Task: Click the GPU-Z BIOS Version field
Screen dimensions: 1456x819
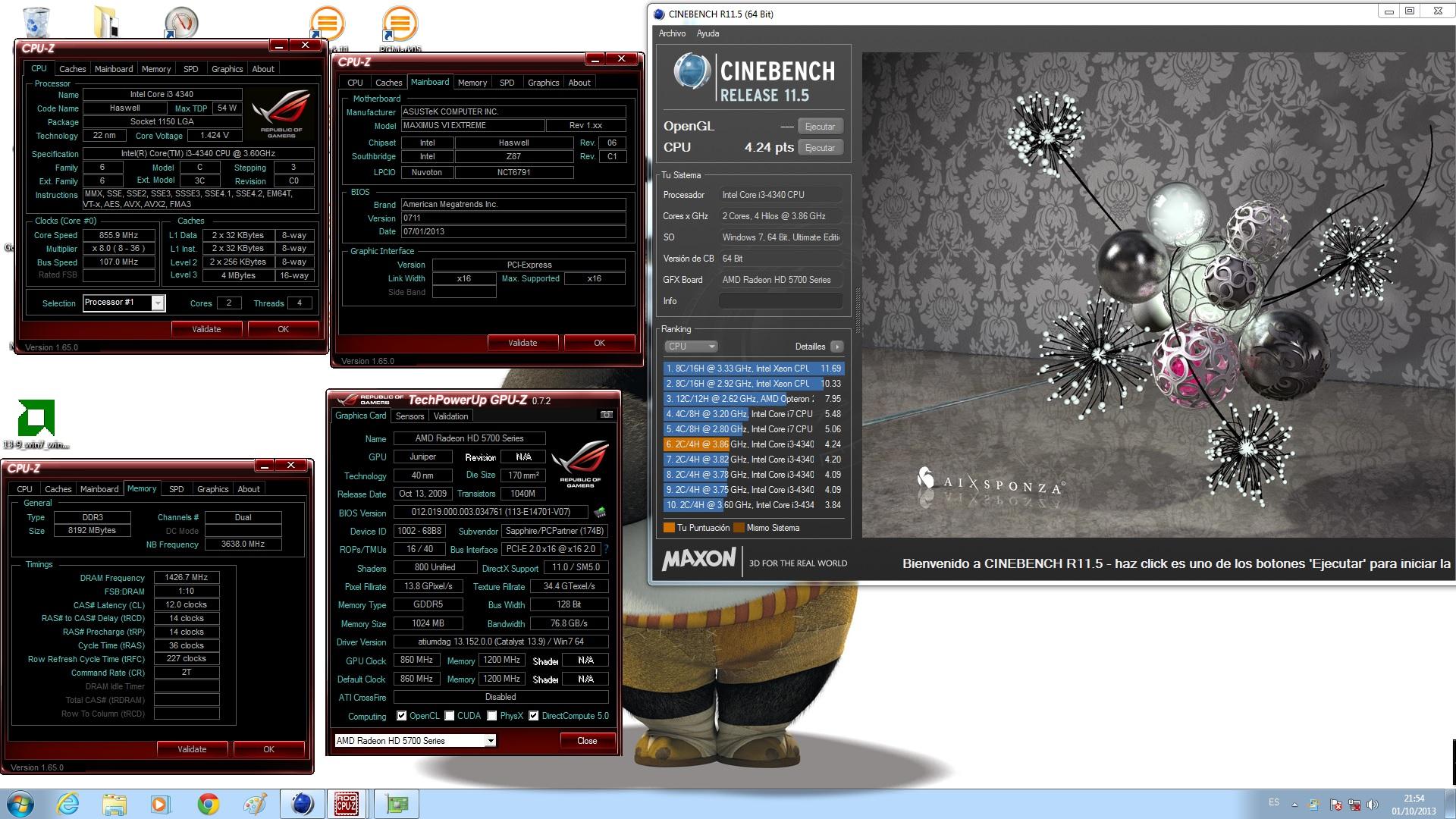Action: 491,512
